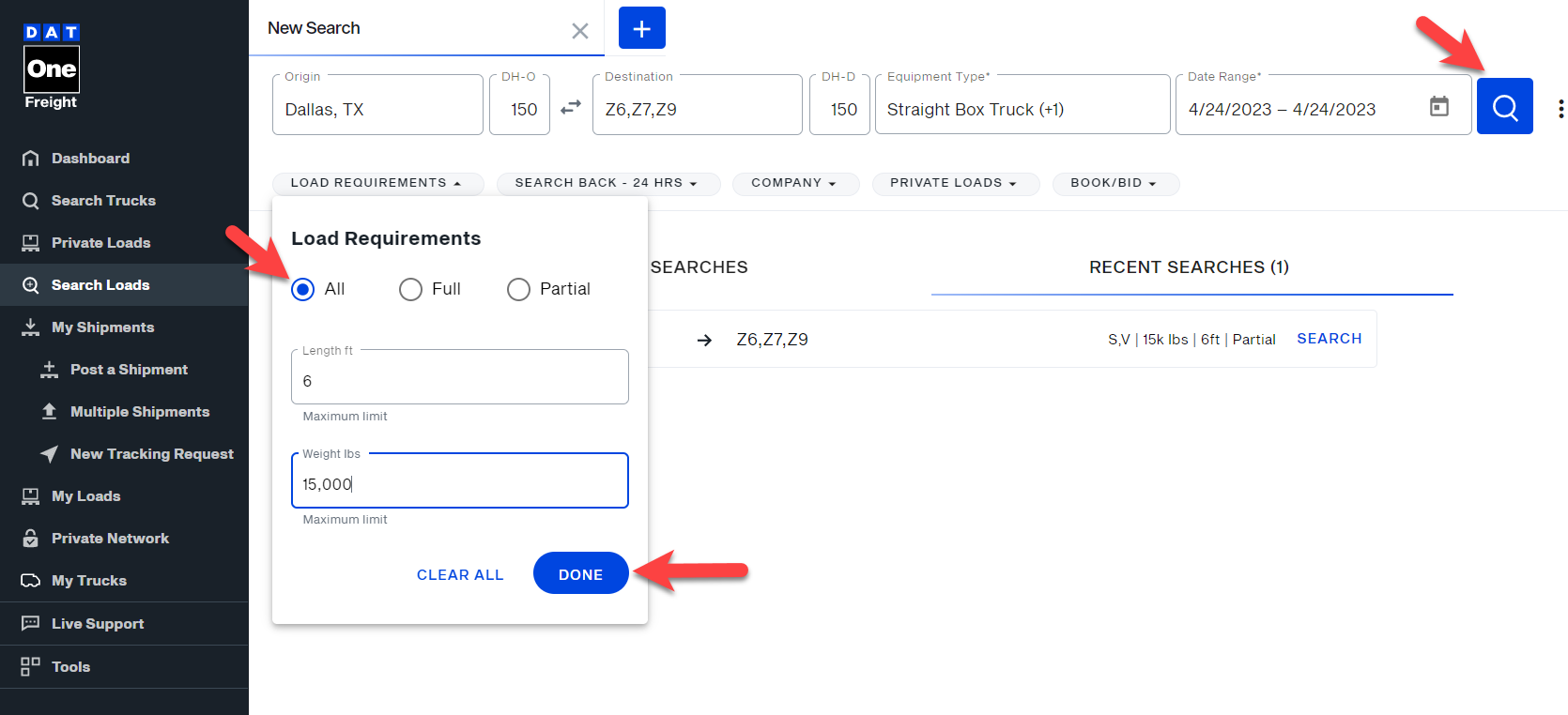Select the Full radio button
Viewport: 1568px width, 715px height.
click(410, 289)
